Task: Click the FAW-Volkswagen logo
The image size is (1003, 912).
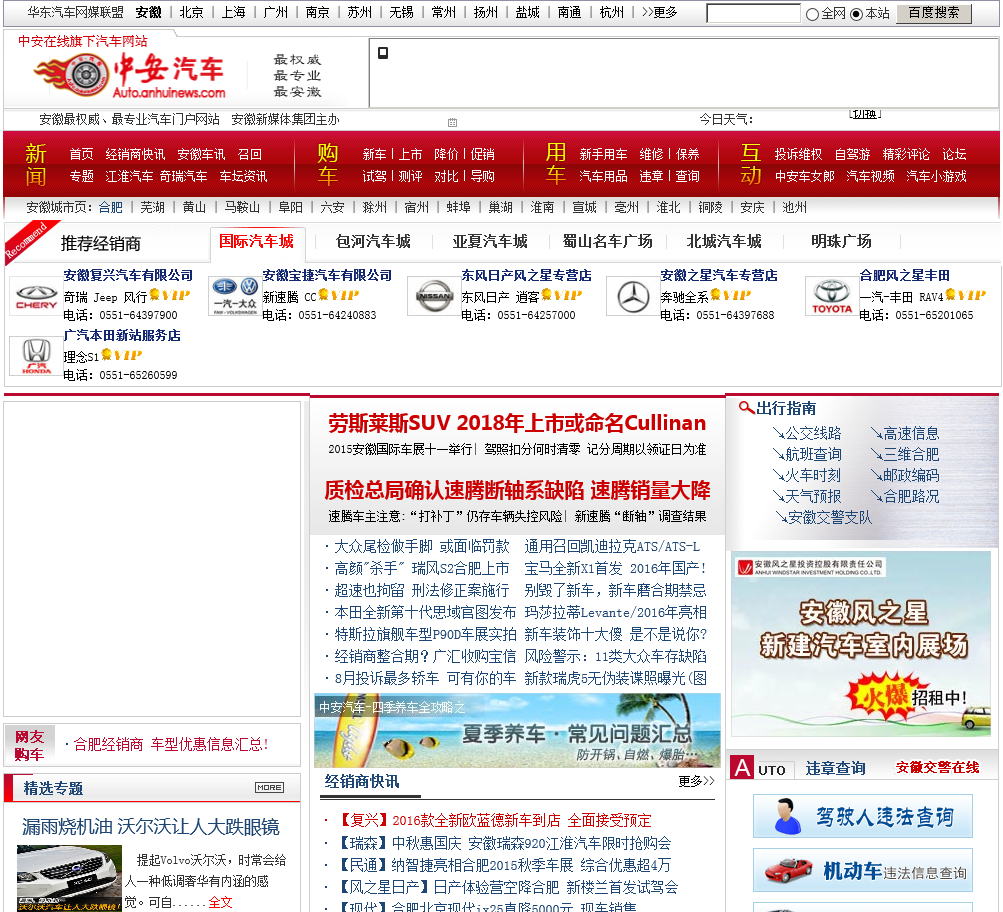Action: click(235, 297)
